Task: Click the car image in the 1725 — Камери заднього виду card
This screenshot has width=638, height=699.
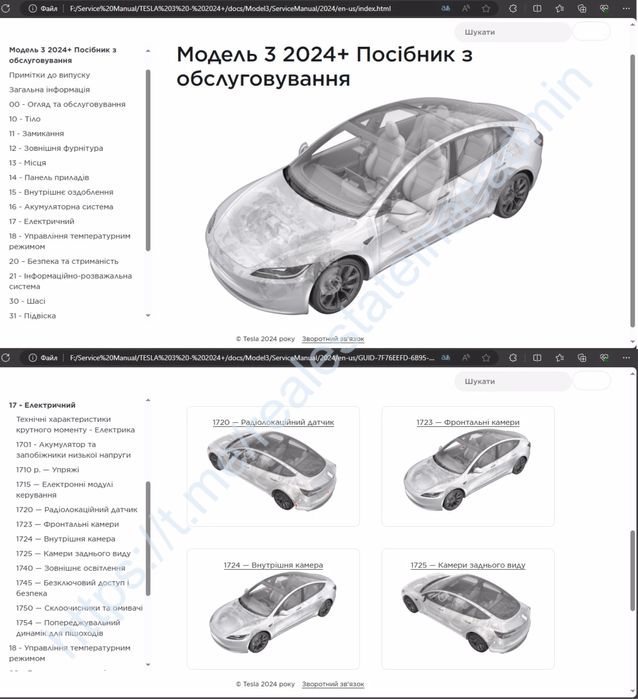Action: [466, 613]
